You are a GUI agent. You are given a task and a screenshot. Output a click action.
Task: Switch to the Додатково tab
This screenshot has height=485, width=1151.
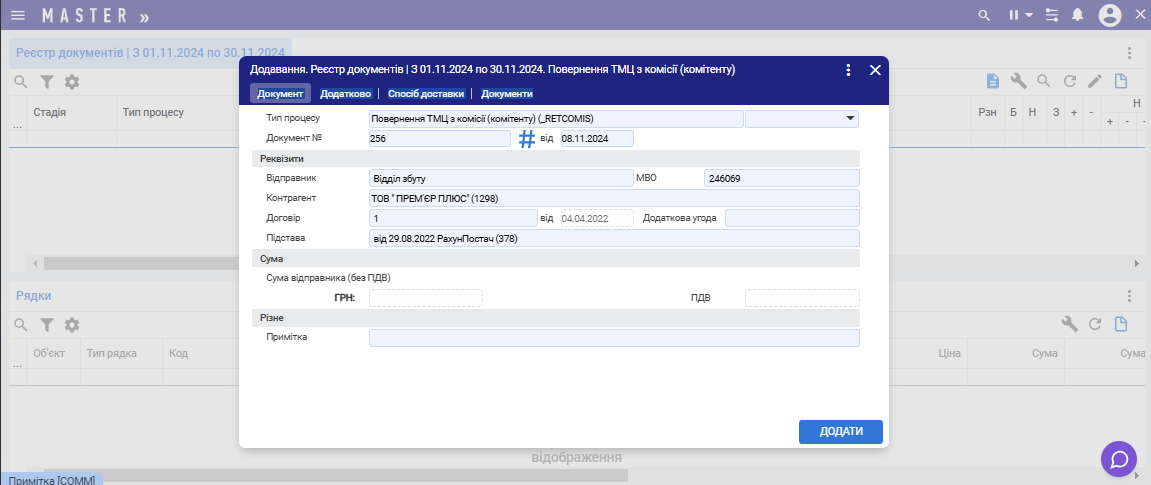pos(346,93)
